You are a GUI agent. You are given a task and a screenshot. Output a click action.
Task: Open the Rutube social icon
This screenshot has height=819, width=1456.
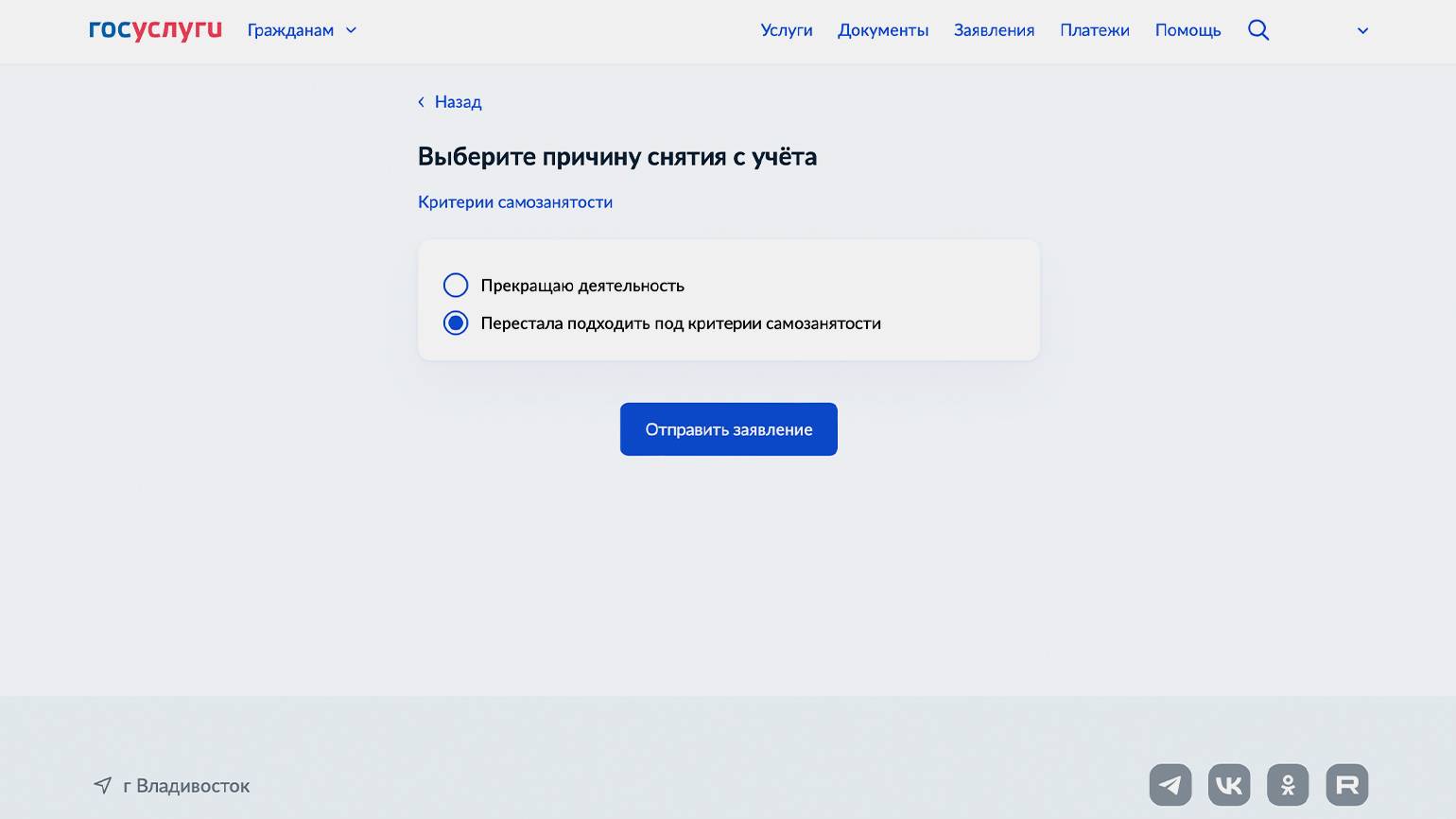tap(1347, 785)
